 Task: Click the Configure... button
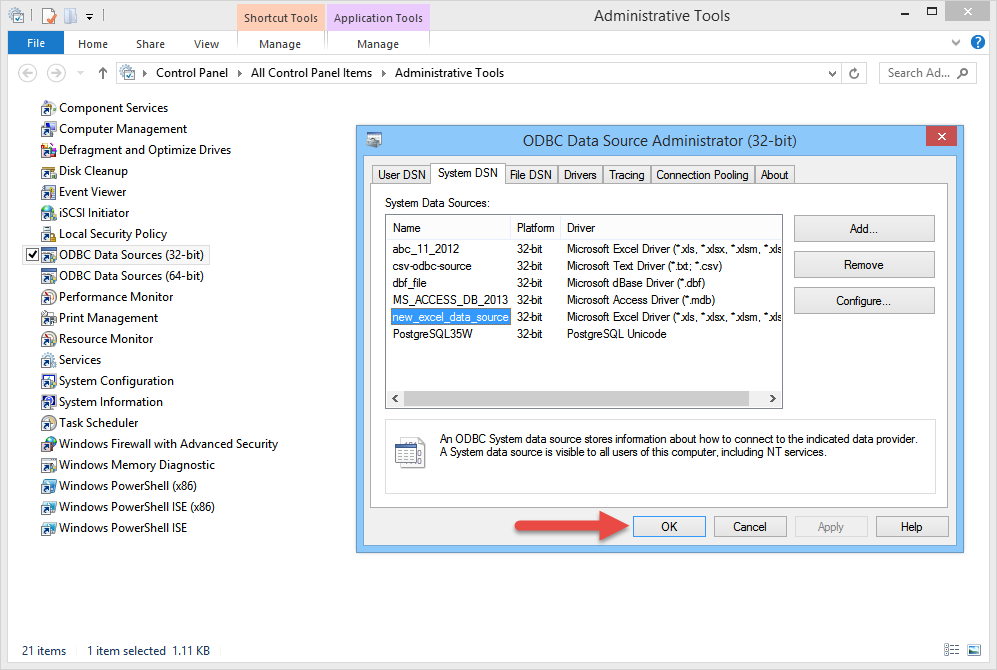[x=863, y=301]
